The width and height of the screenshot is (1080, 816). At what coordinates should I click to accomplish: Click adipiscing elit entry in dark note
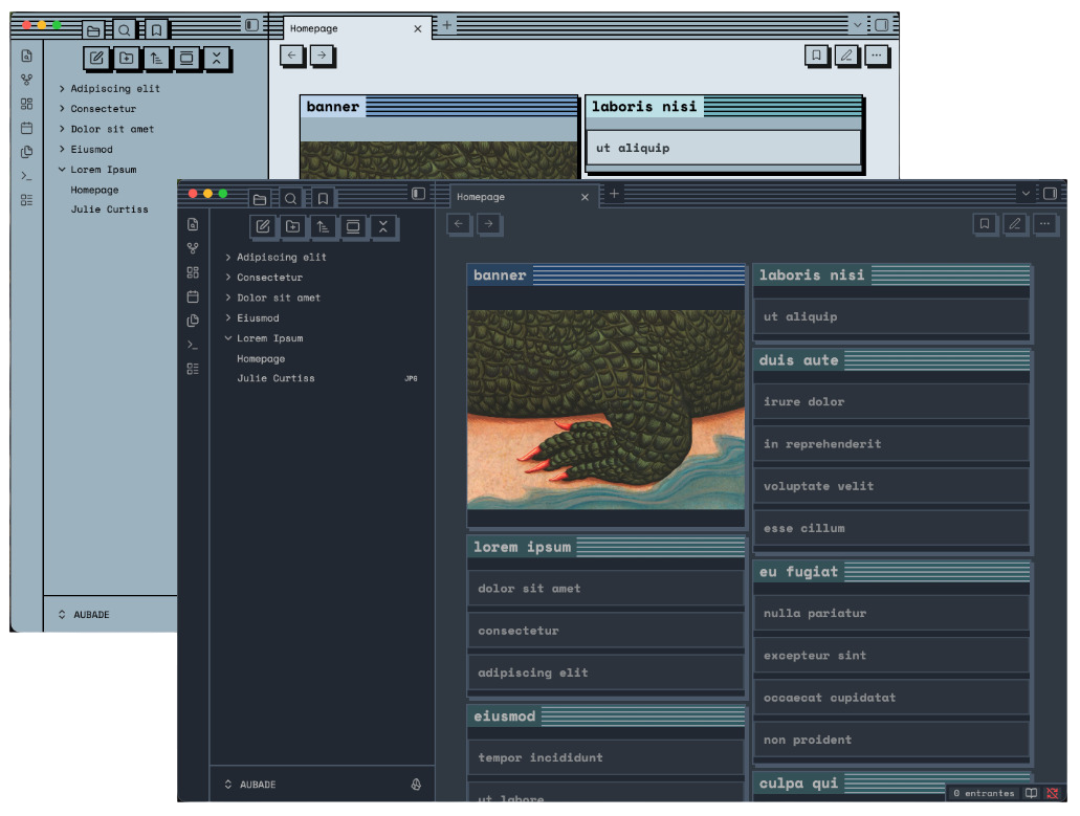pyautogui.click(x=605, y=673)
